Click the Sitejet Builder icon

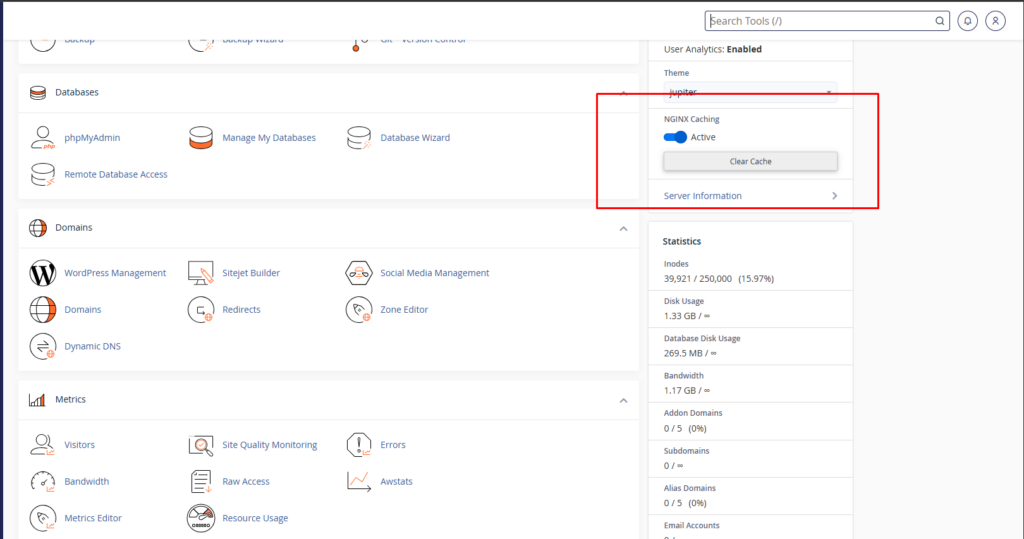(200, 273)
